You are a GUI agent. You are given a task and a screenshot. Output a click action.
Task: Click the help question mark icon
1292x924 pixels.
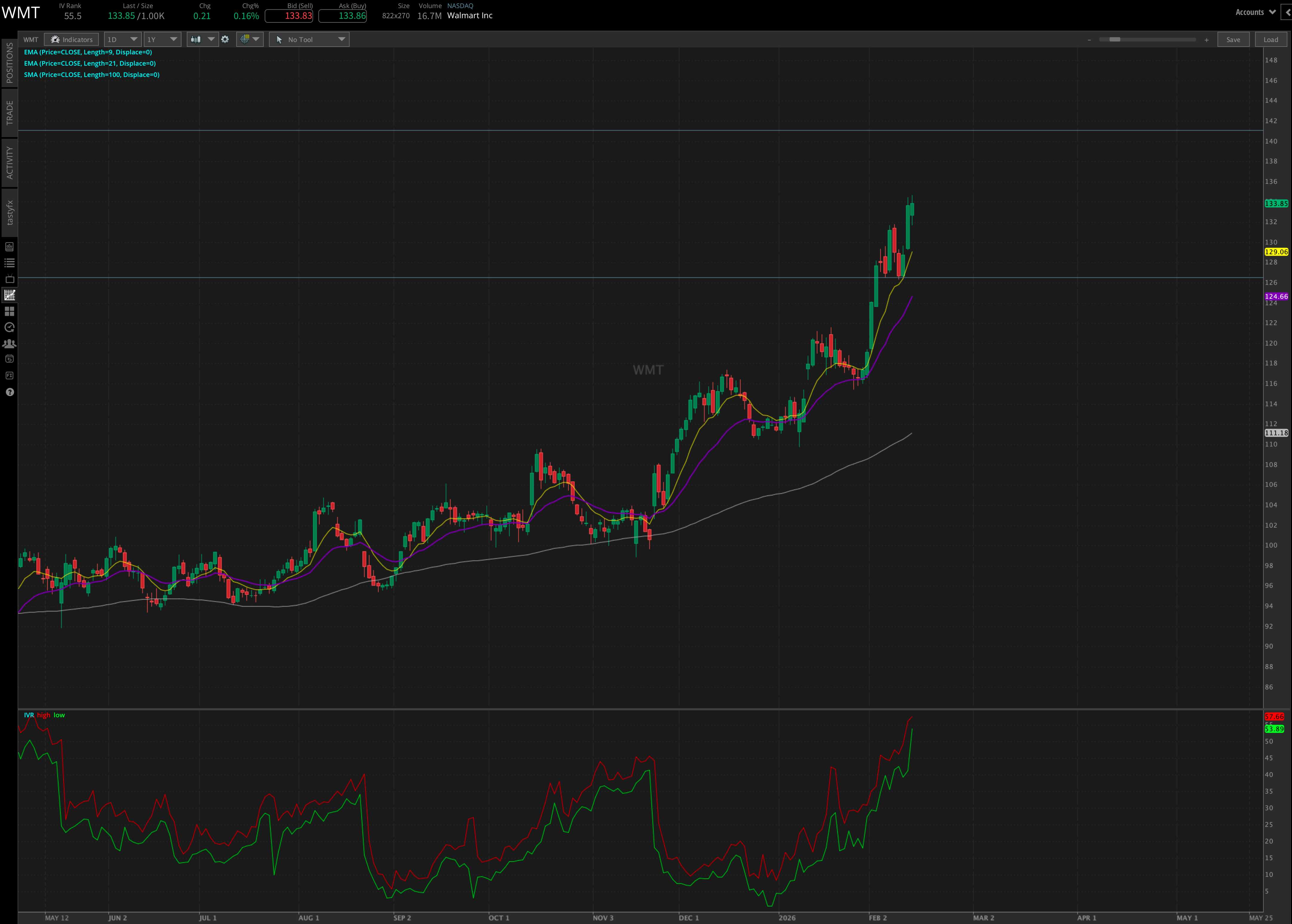[9, 392]
